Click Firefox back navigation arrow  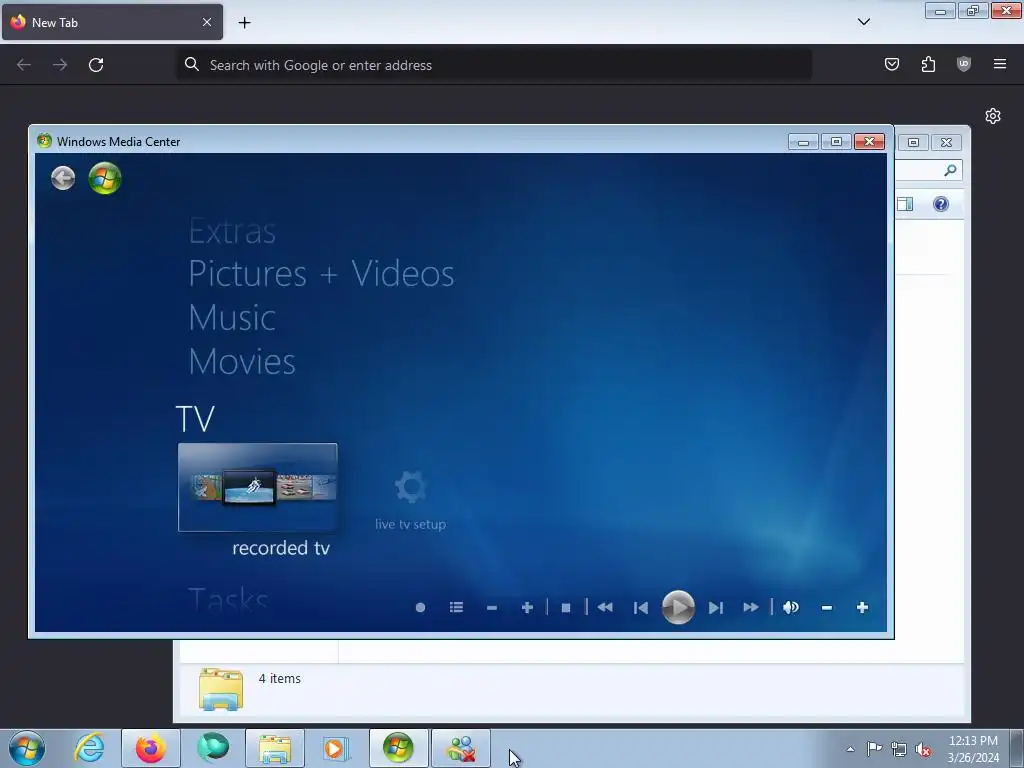coord(24,65)
